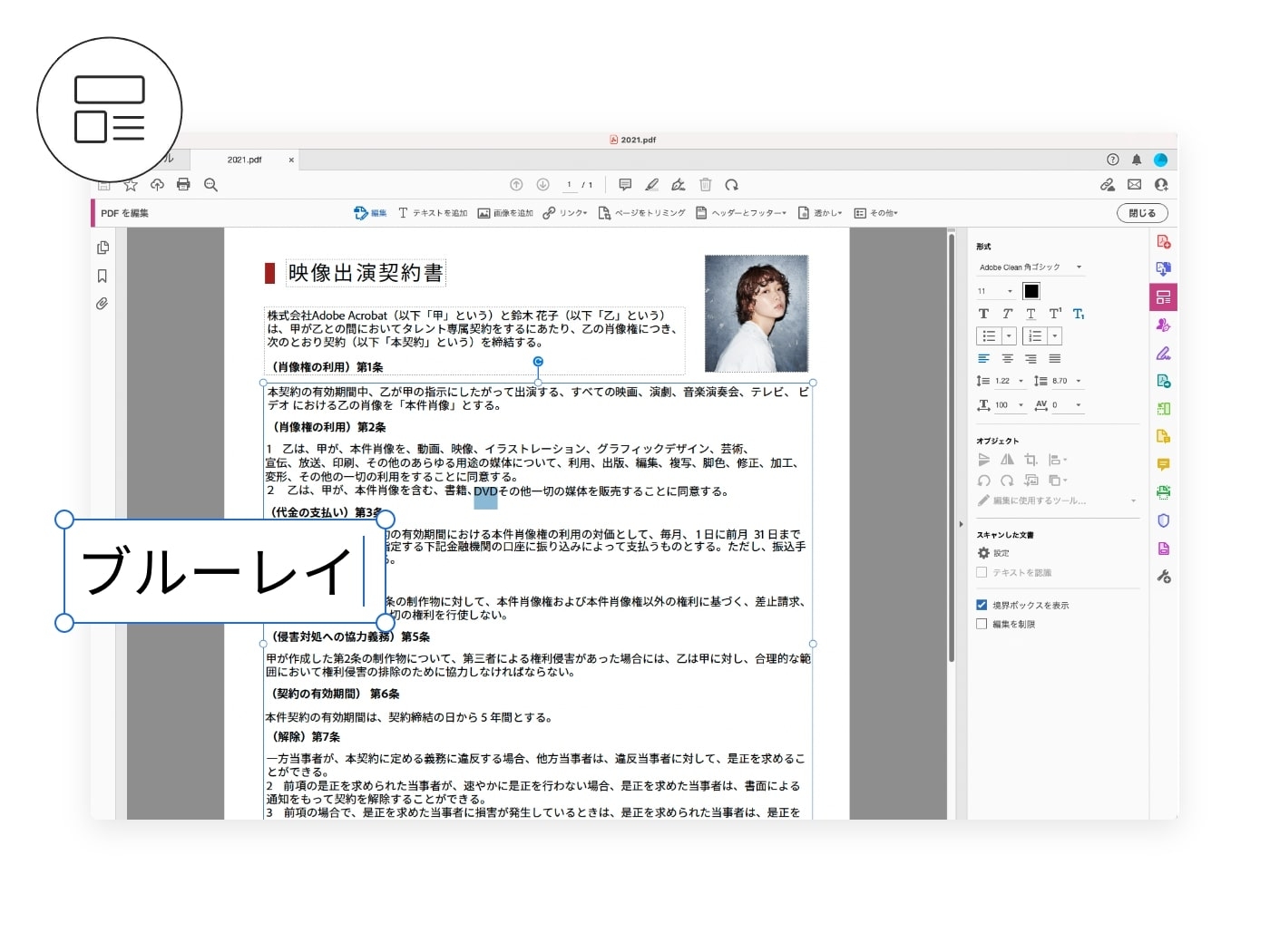
Task: Click 閉じる button to close editing
Action: pos(1142,213)
